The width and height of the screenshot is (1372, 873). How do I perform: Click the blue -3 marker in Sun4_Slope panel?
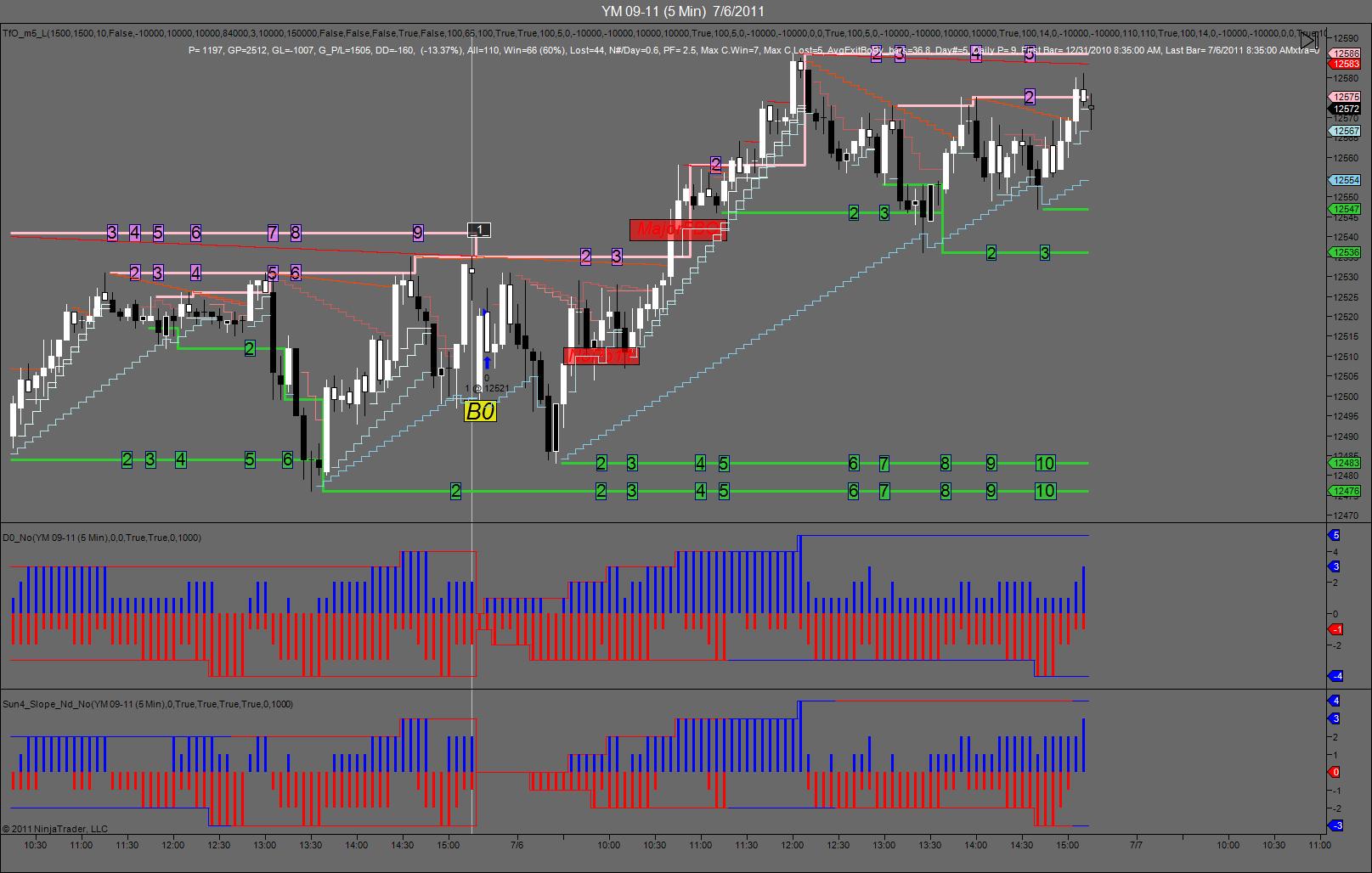1335,825
